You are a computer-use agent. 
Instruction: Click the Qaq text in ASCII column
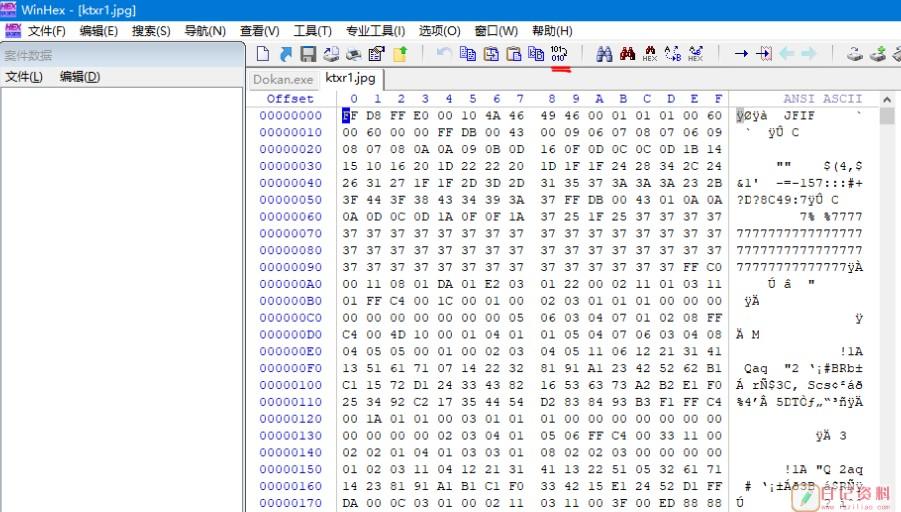[x=756, y=368]
